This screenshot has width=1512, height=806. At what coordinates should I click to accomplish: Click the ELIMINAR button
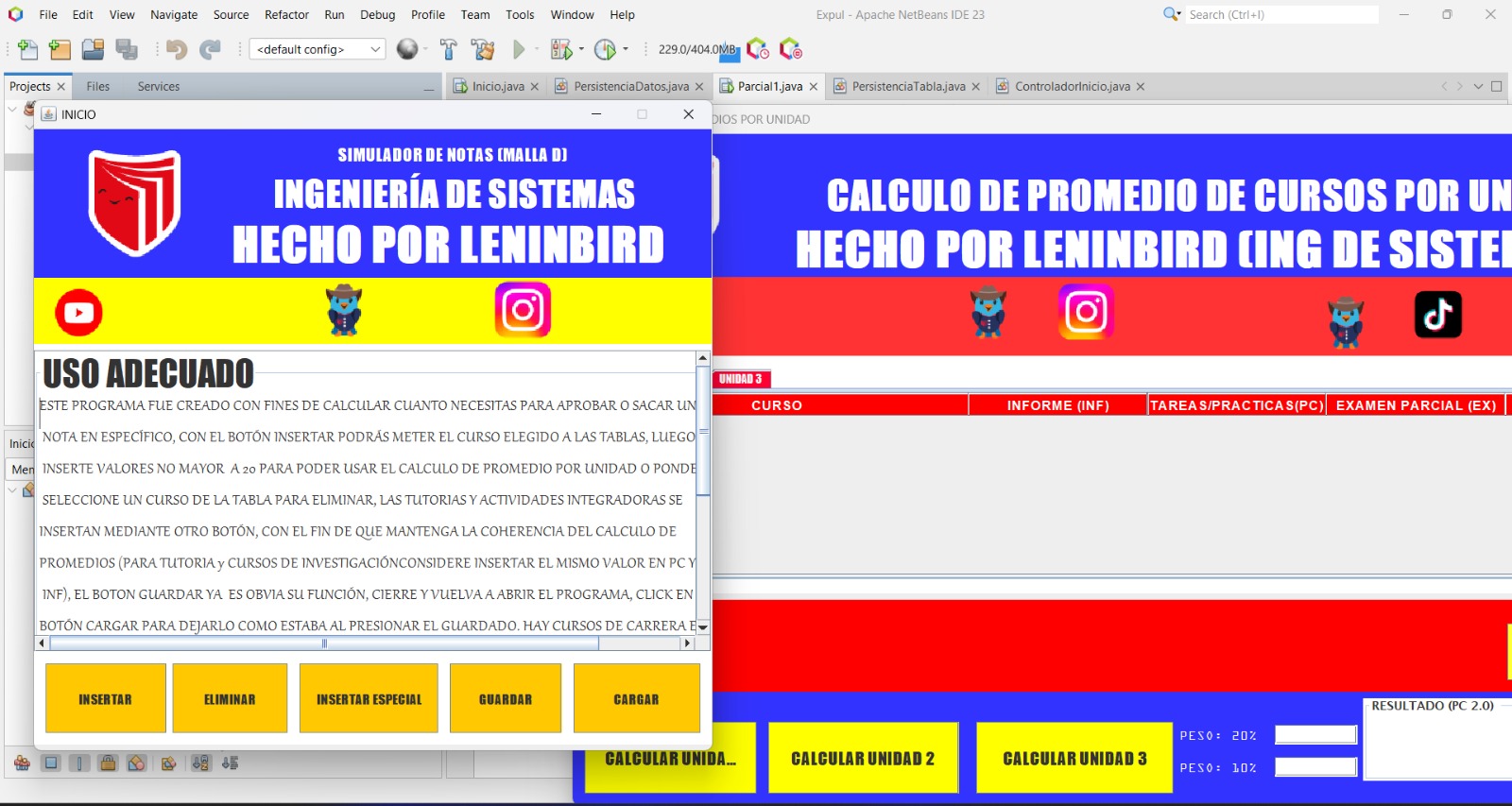pos(230,698)
